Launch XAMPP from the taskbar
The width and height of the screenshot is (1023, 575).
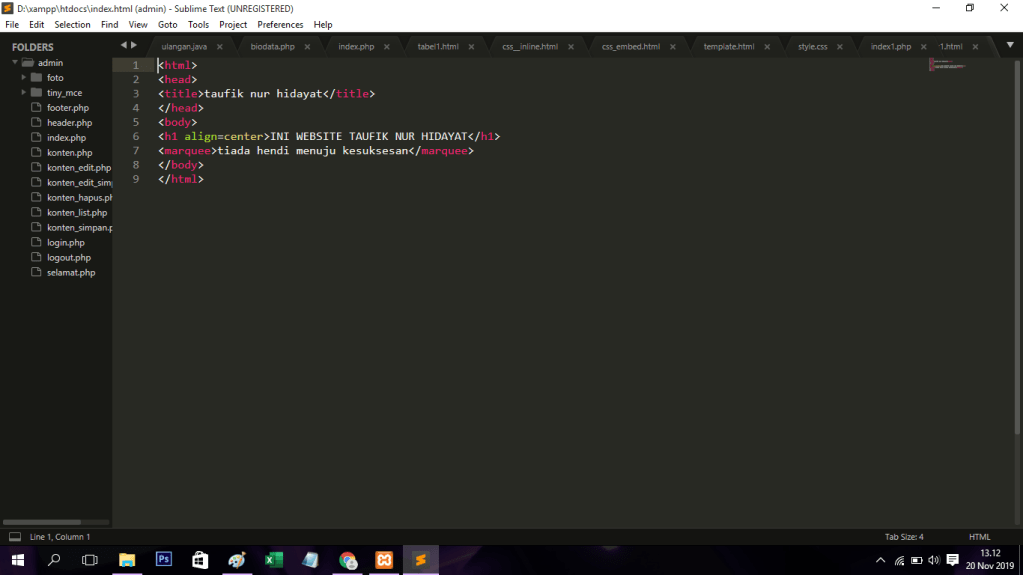click(x=384, y=560)
